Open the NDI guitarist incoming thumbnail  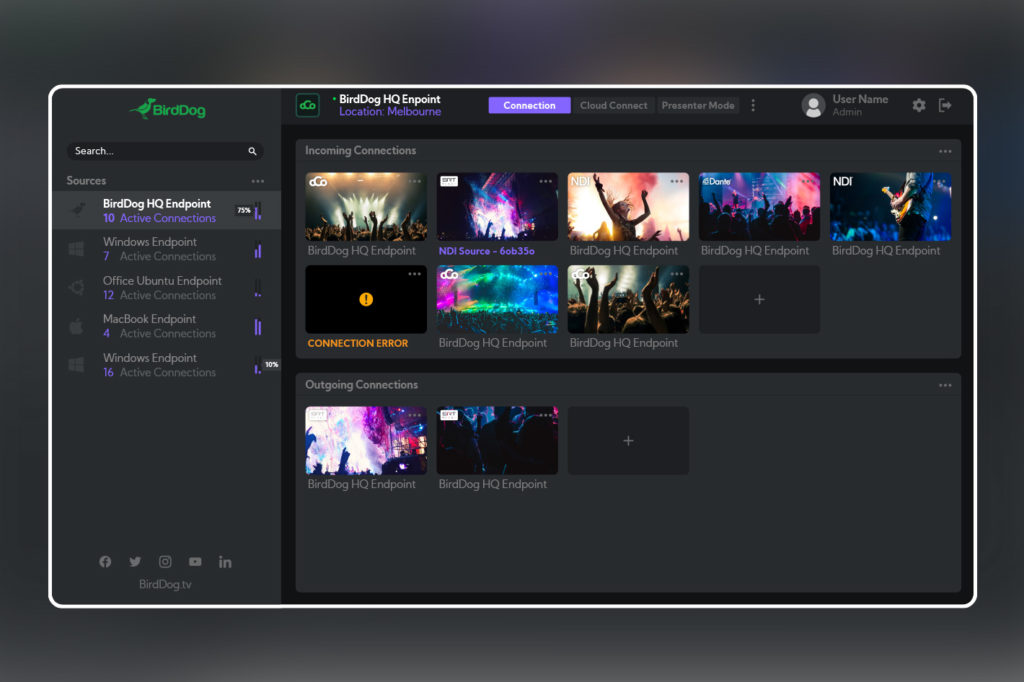click(x=890, y=206)
